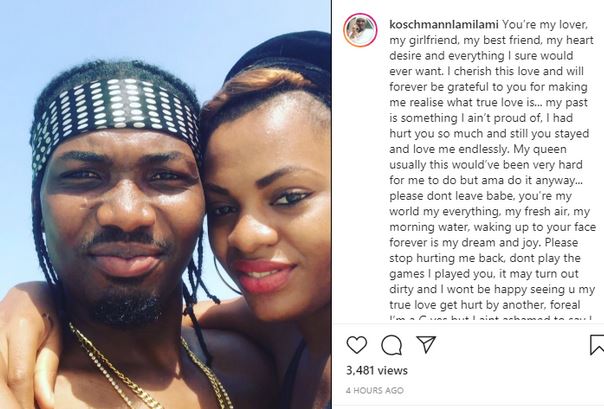
Task: Open the post's 4 HOURS AGO timestamp
Action: click(374, 391)
